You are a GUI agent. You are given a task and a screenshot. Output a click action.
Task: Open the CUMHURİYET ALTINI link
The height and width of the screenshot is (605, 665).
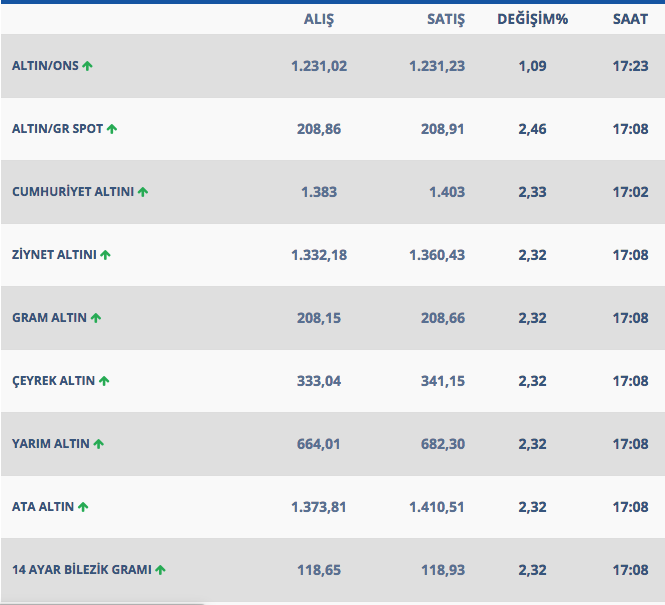point(72,192)
